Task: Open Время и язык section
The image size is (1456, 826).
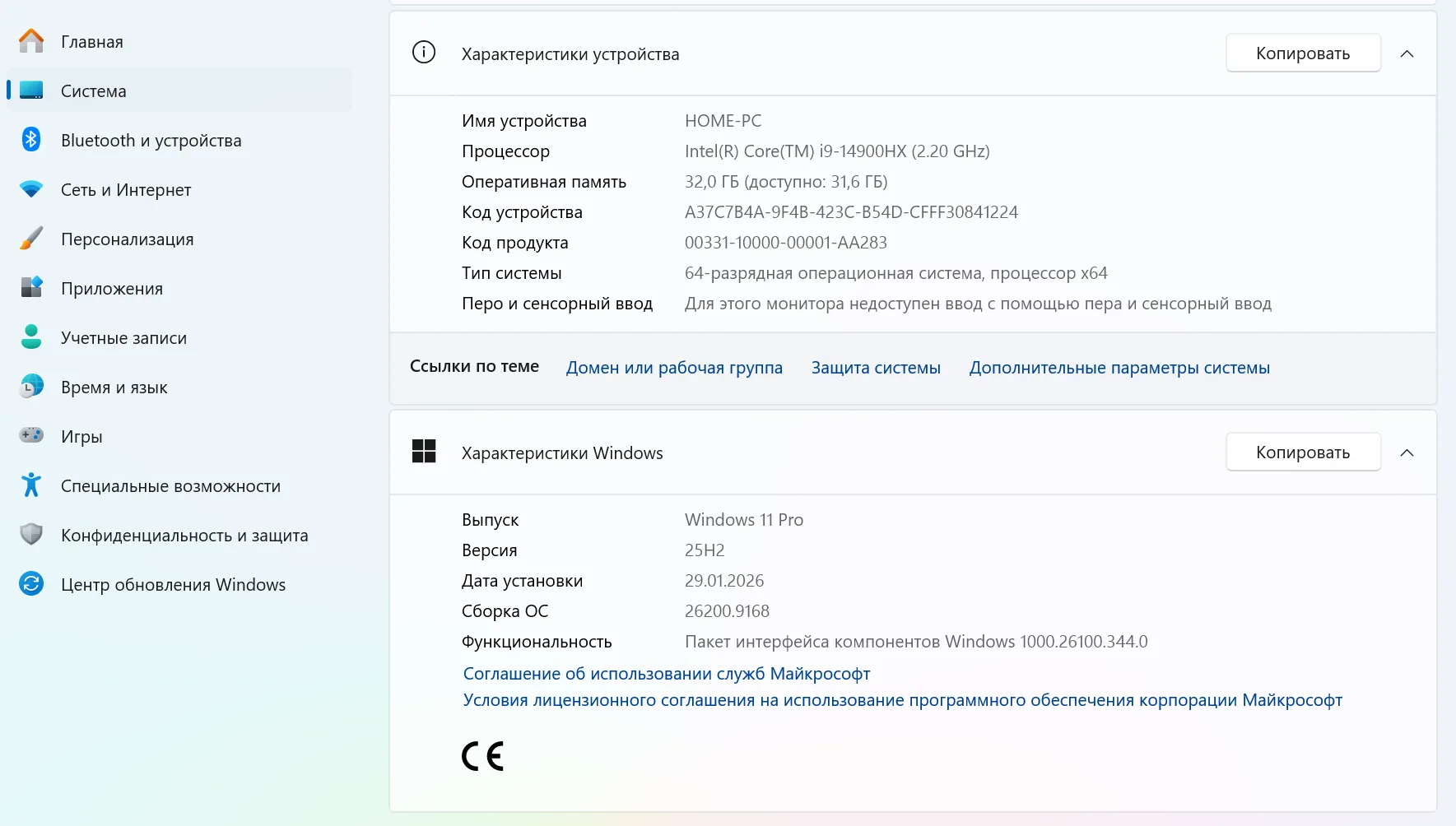Action: [179, 387]
